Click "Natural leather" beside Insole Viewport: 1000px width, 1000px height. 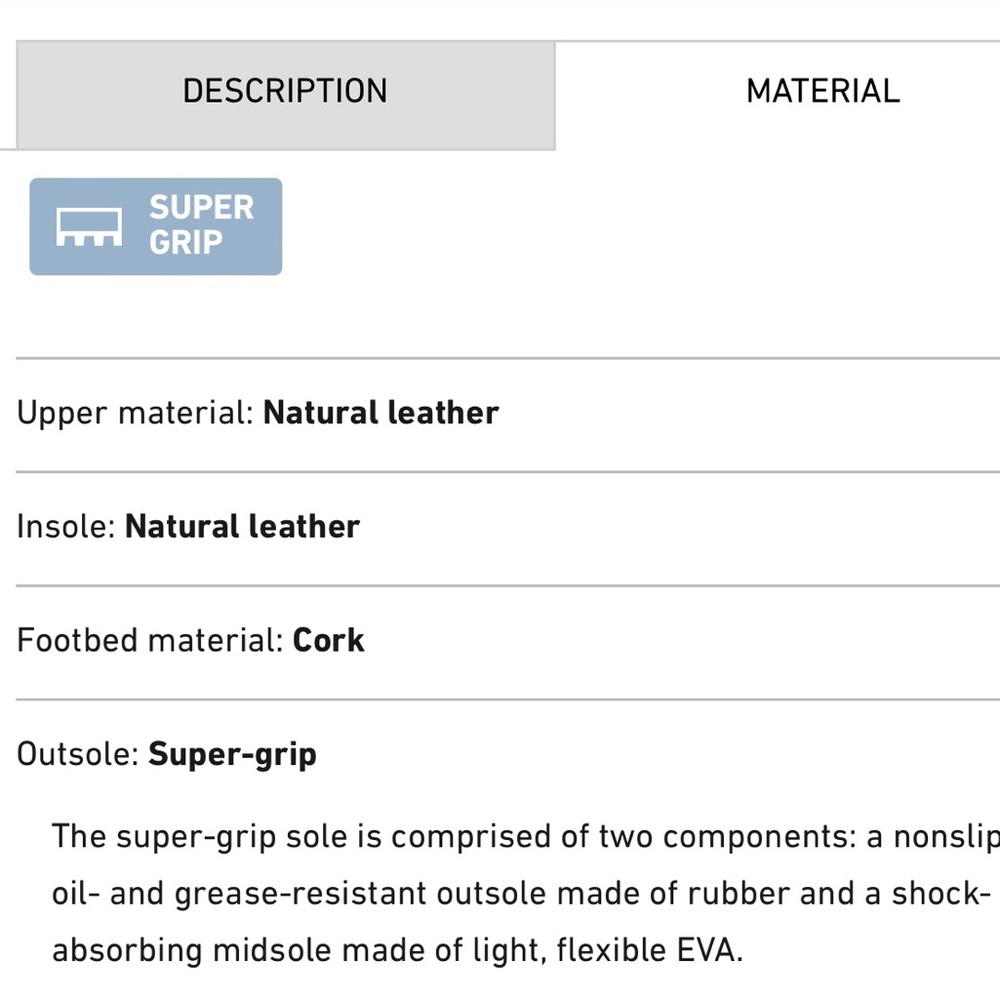[x=242, y=527]
